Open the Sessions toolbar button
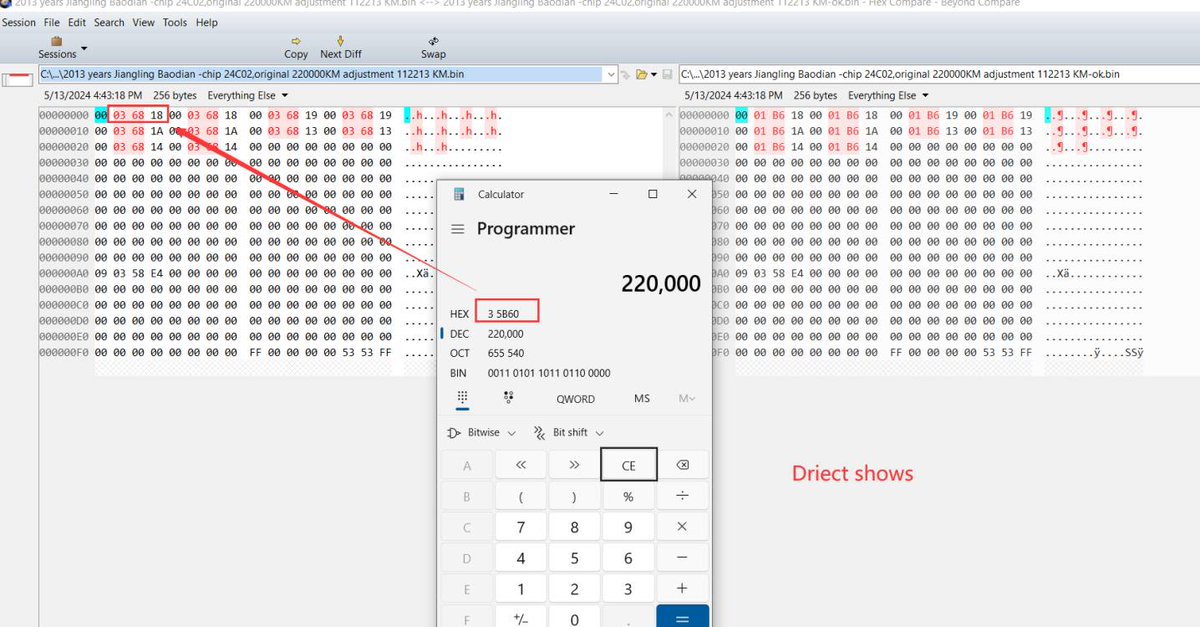Image resolution: width=1200 pixels, height=627 pixels. [57, 47]
